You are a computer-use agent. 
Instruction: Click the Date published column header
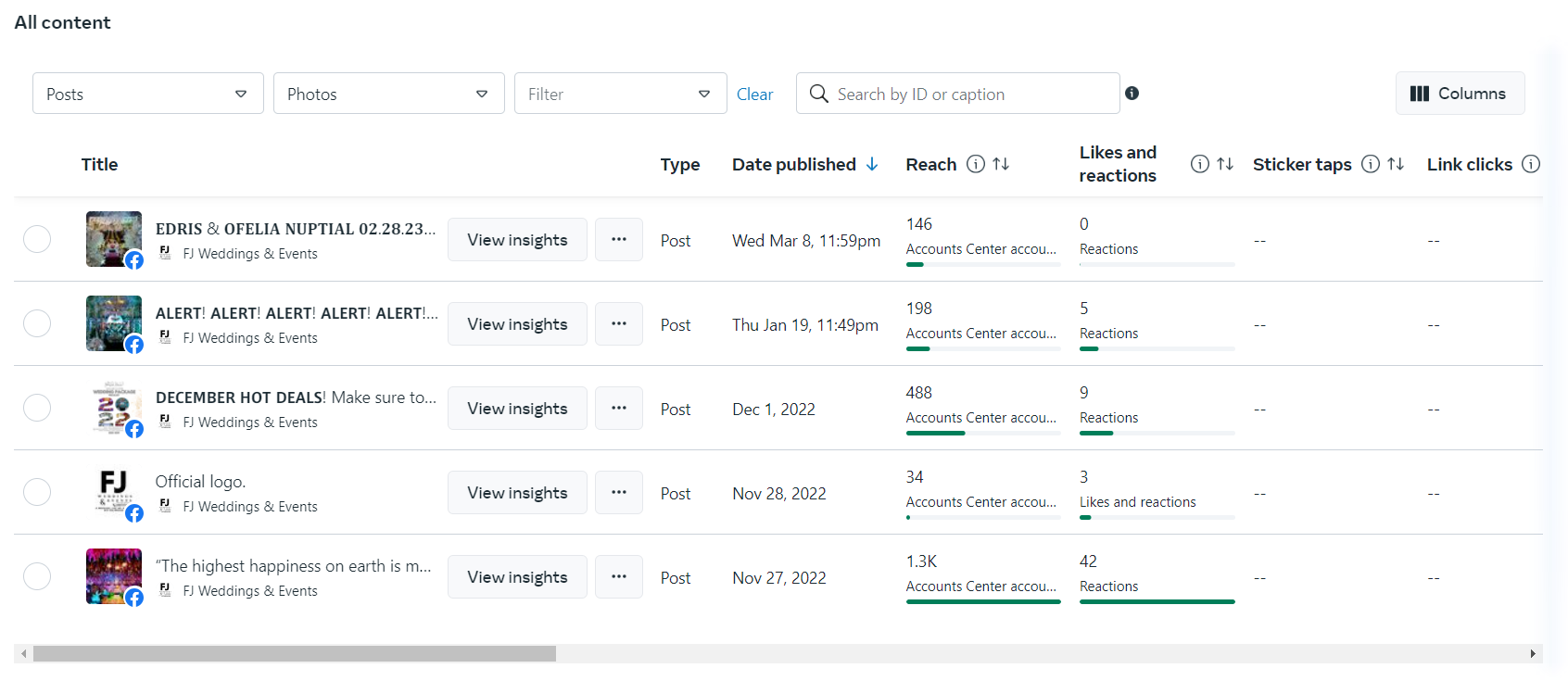tap(794, 164)
